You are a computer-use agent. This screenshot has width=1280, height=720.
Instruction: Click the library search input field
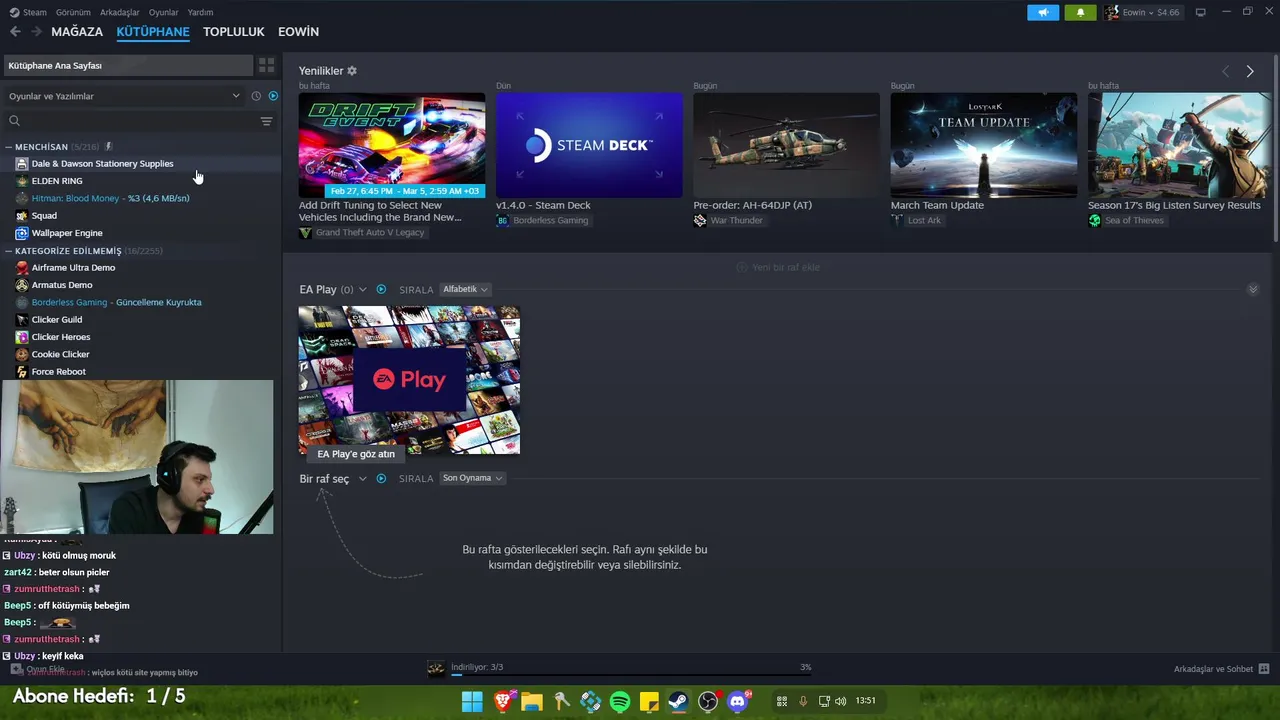click(x=140, y=121)
